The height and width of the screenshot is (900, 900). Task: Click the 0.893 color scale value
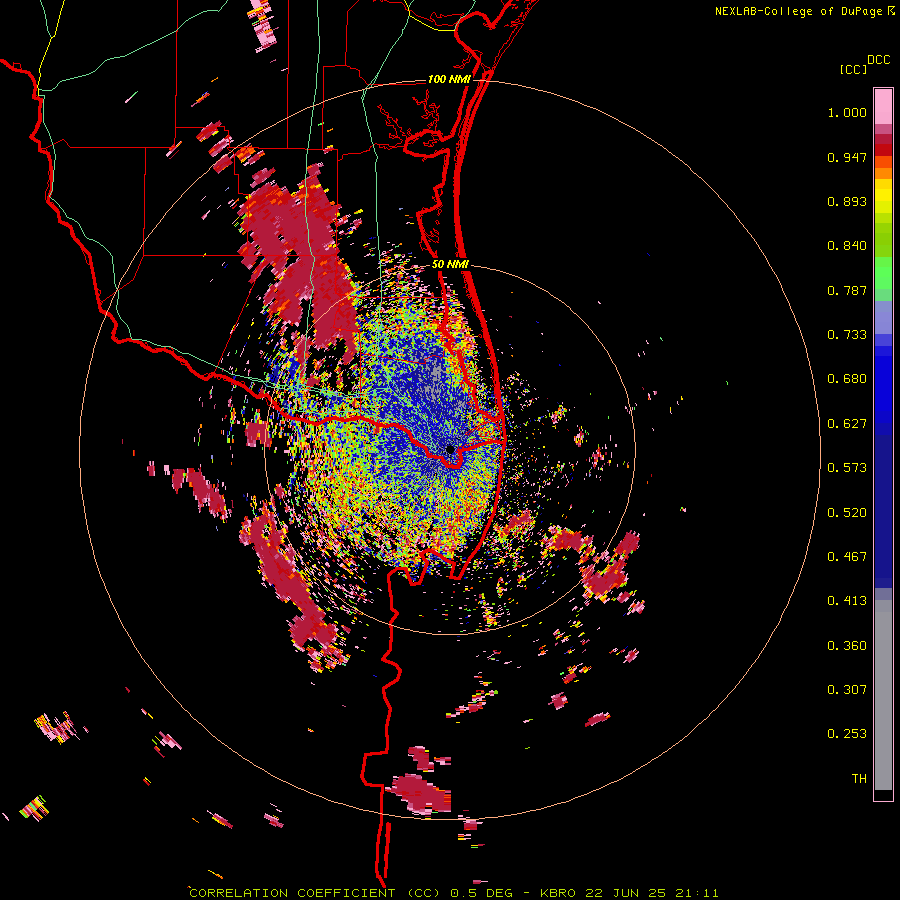[x=847, y=201]
